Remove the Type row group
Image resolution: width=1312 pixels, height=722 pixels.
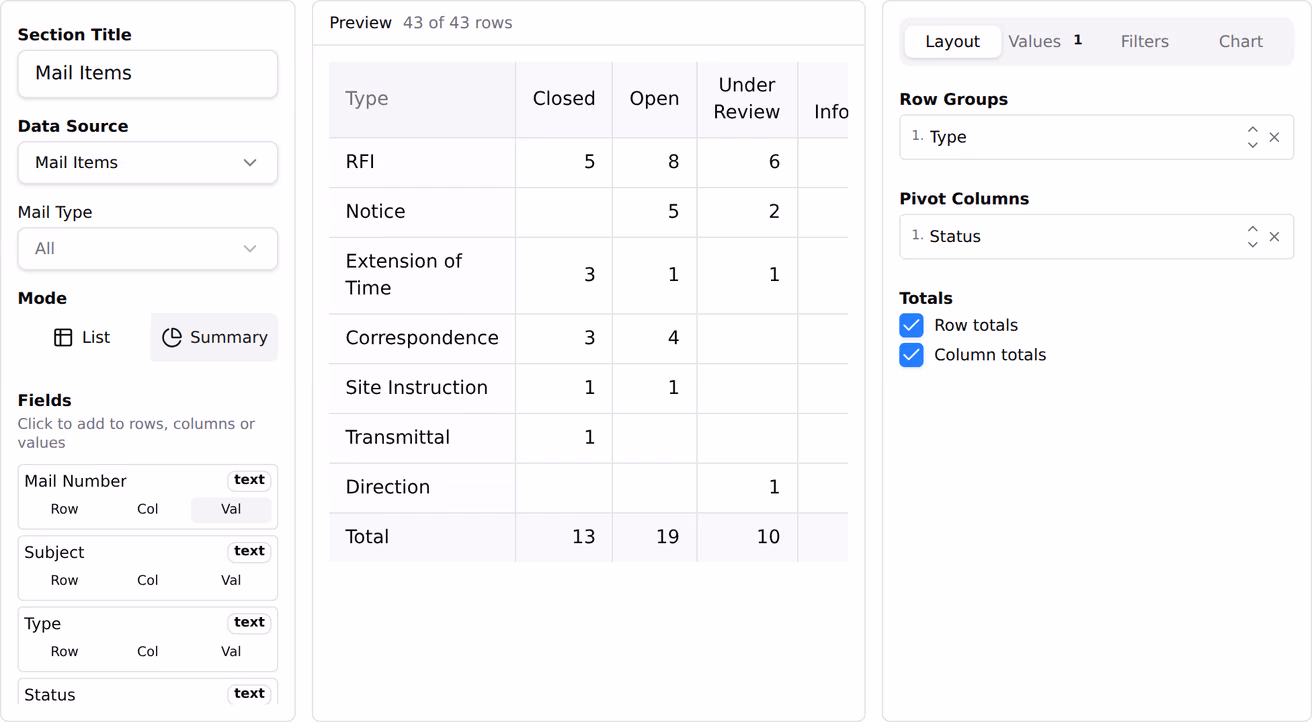pyautogui.click(x=1274, y=138)
